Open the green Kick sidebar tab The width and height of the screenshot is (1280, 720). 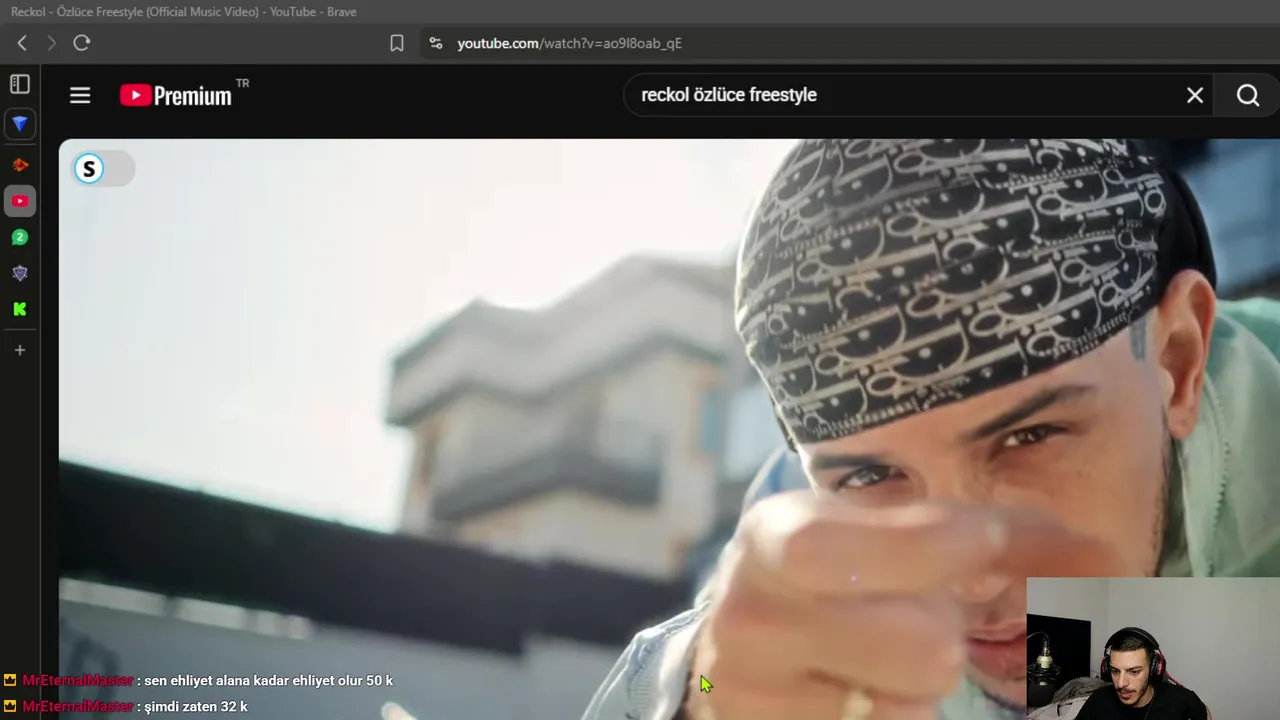(x=20, y=309)
